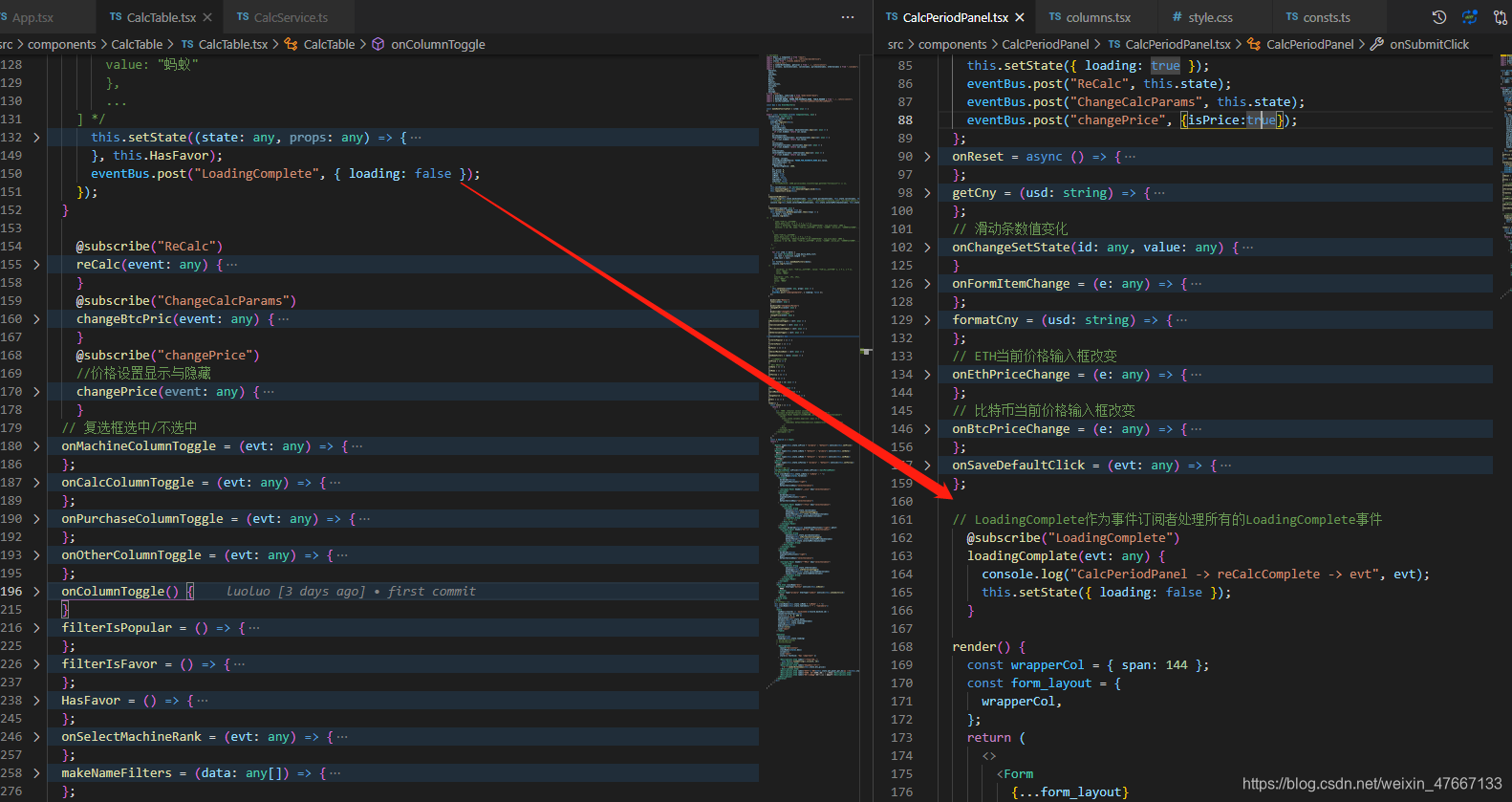Expand folded onBtcPriceChange function
Viewport: 1512px width, 802px height.
[927, 429]
